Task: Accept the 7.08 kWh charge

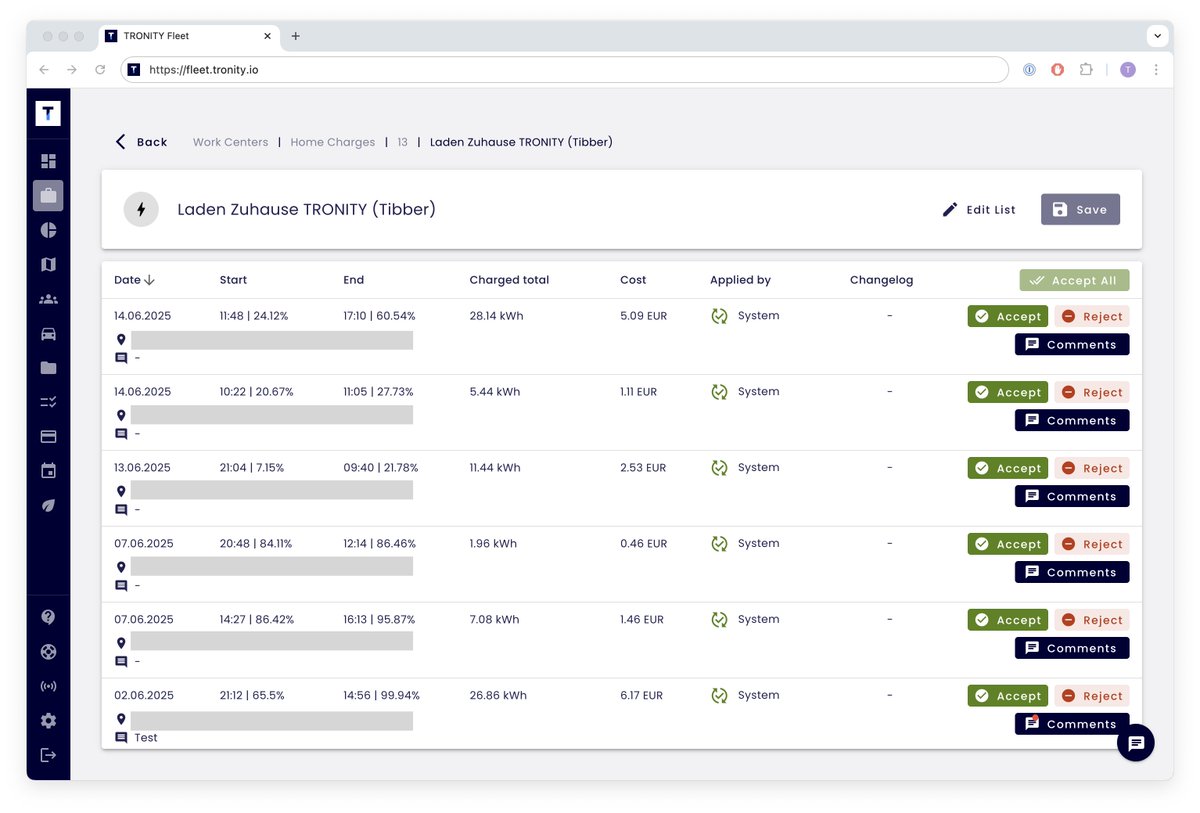Action: [x=1007, y=620]
